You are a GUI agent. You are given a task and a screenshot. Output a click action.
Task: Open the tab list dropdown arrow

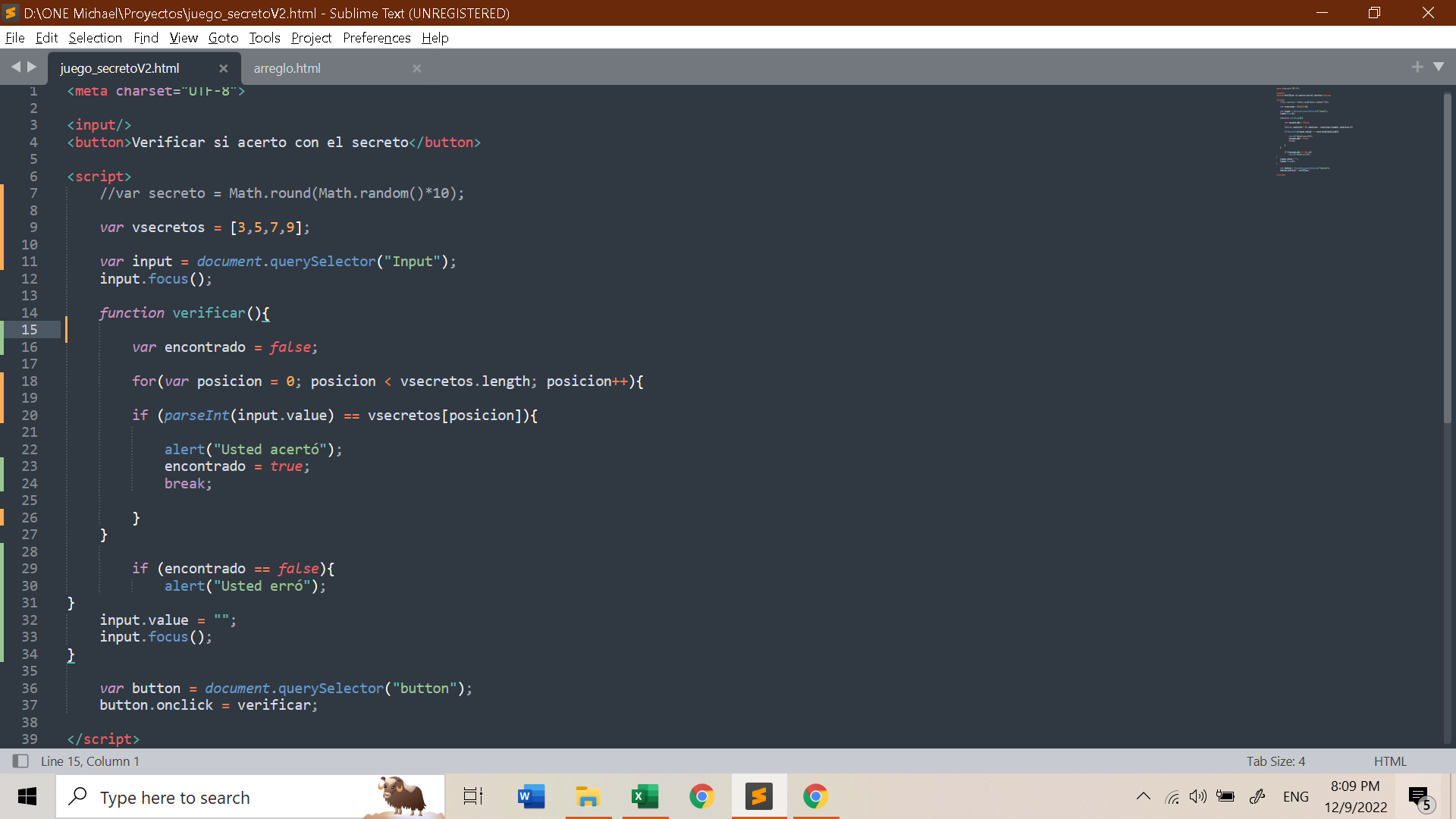pyautogui.click(x=1439, y=67)
